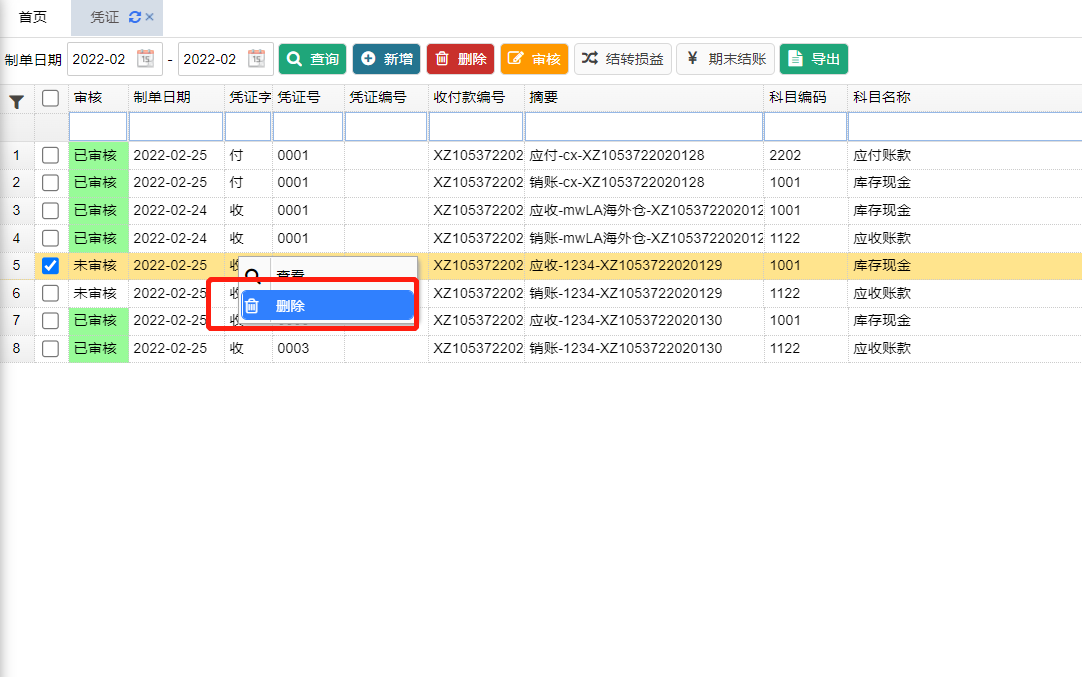Image resolution: width=1082 pixels, height=677 pixels.
Task: Open the end date calendar picker
Action: click(256, 59)
